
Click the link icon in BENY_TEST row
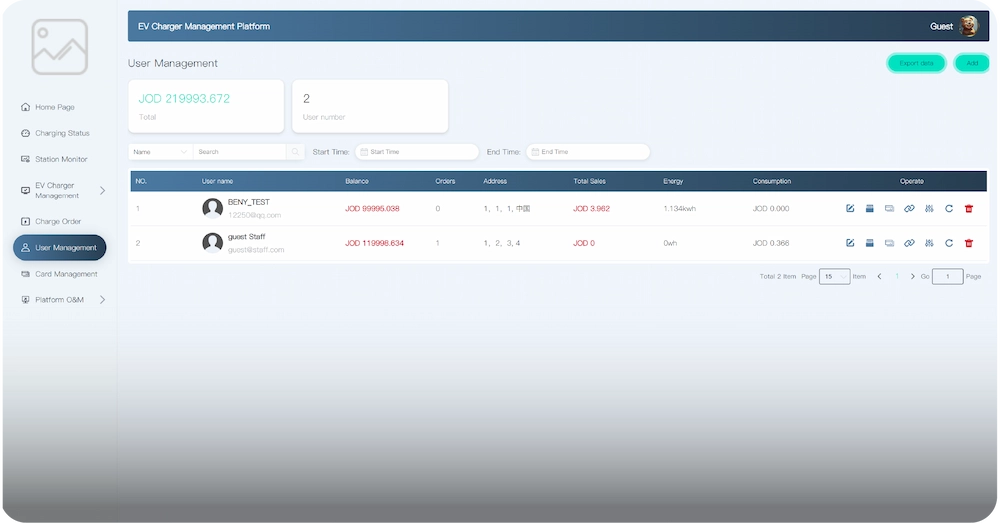pos(909,208)
